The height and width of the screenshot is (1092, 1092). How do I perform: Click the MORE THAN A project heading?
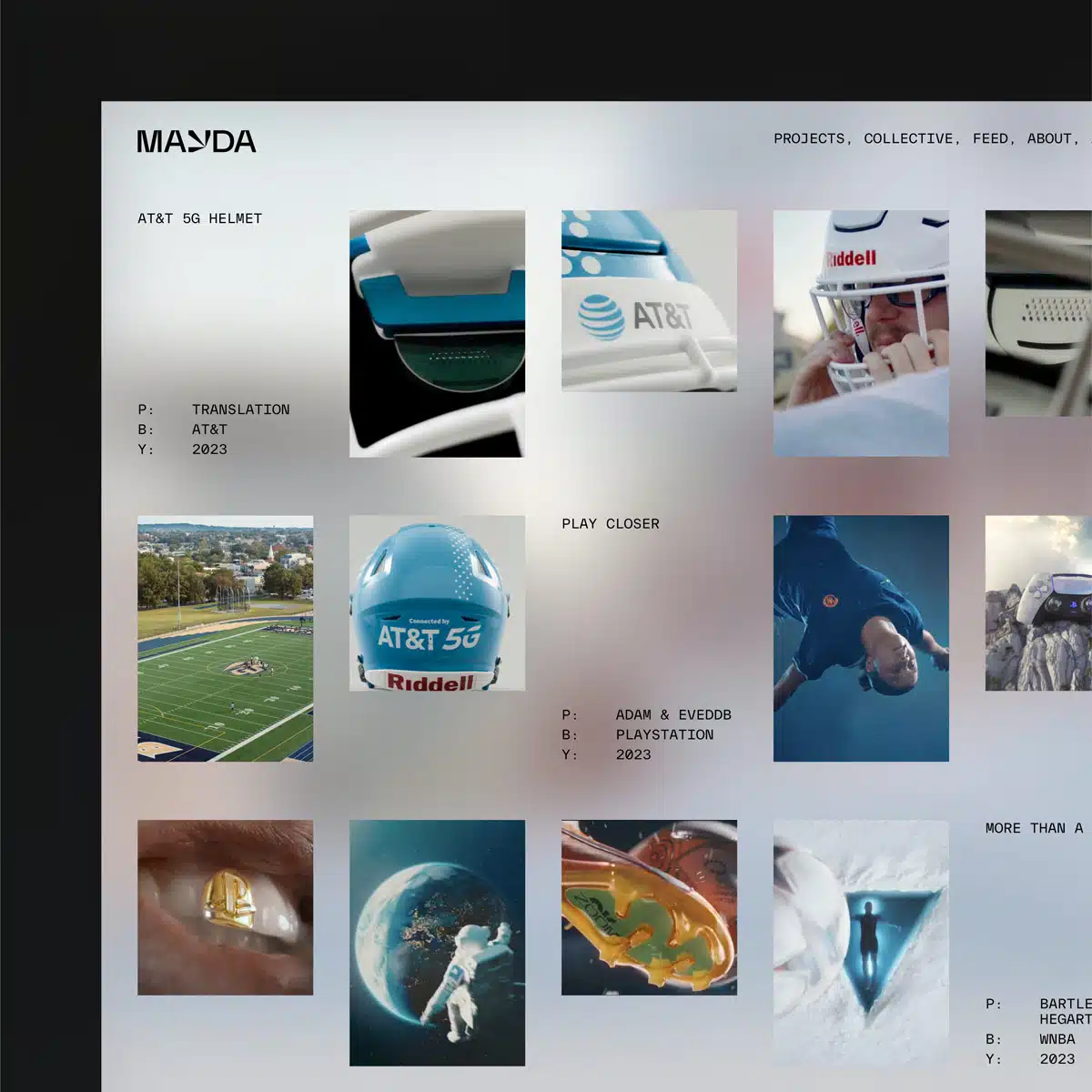(x=1033, y=827)
